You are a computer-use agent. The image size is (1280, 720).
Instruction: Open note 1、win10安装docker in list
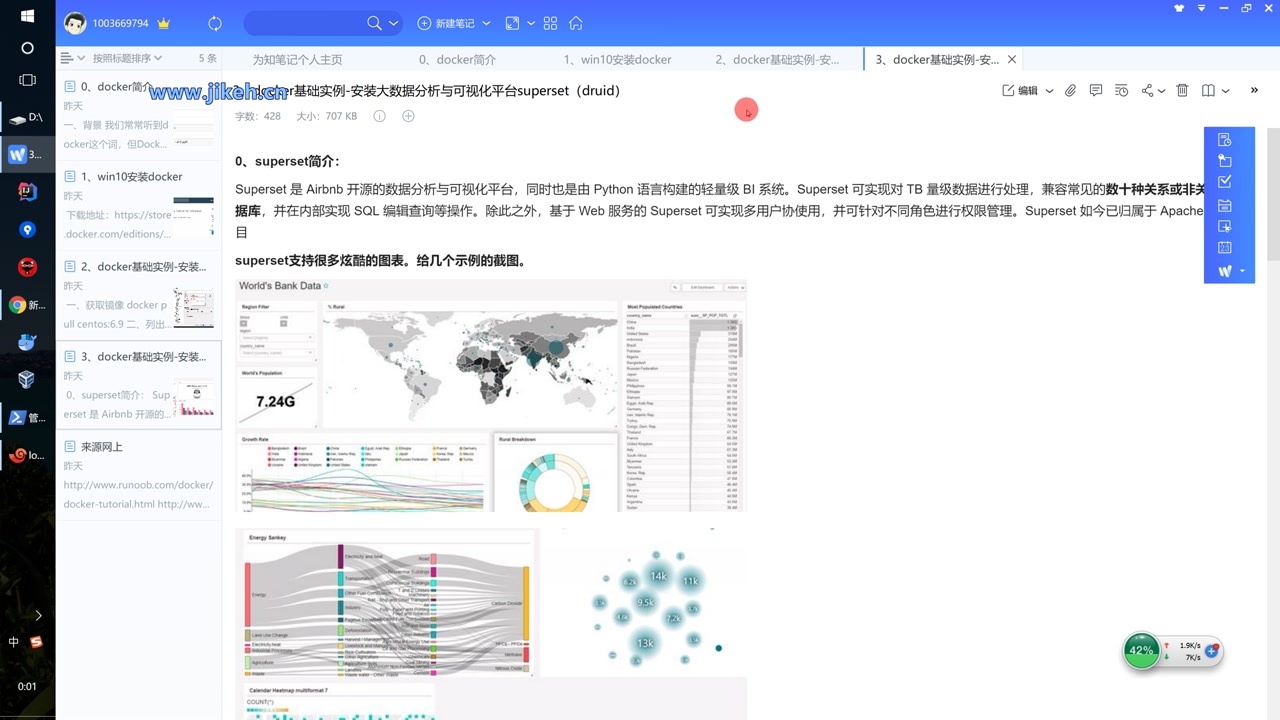138,206
